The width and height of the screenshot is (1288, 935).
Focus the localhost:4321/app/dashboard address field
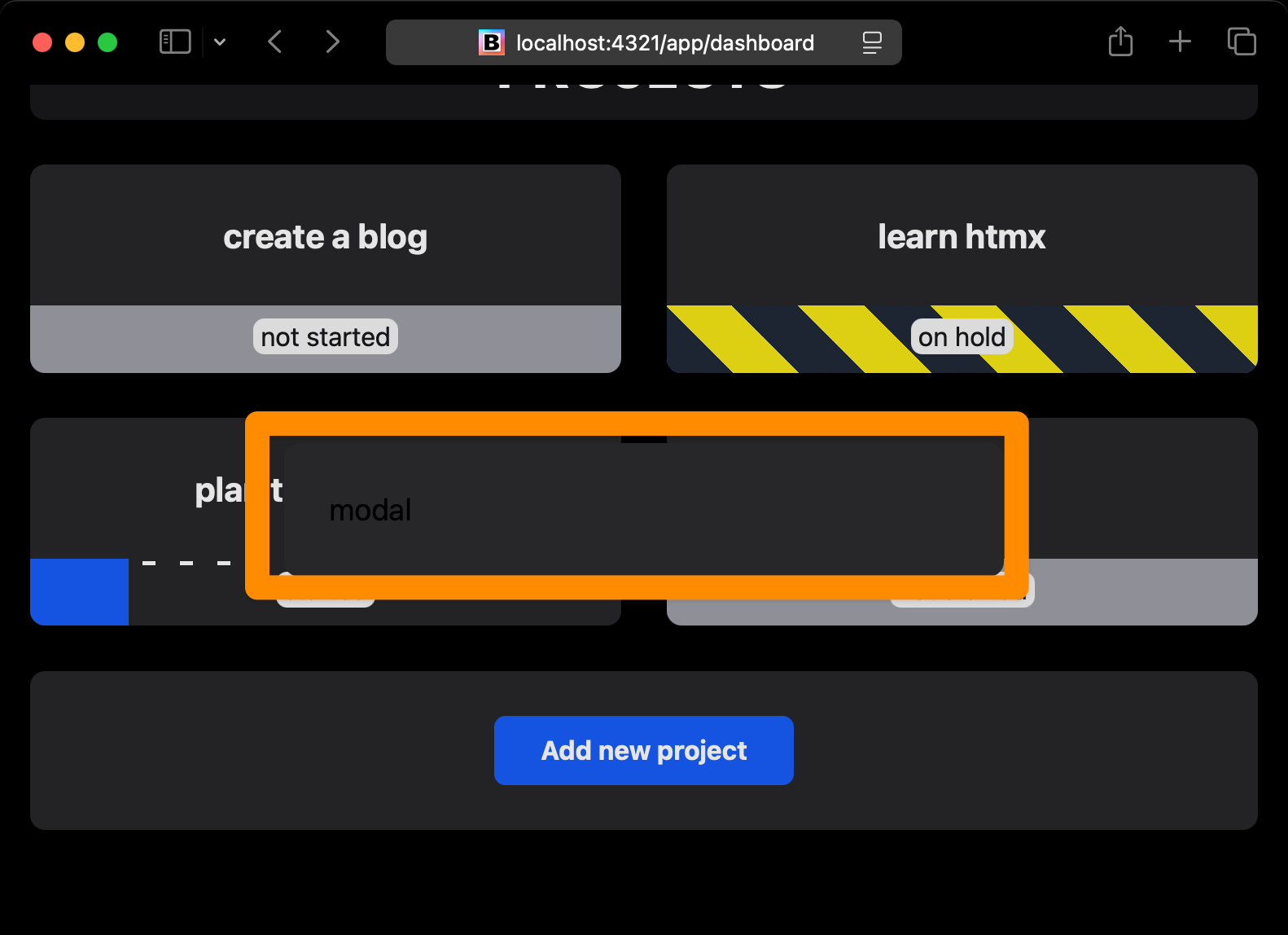[643, 42]
